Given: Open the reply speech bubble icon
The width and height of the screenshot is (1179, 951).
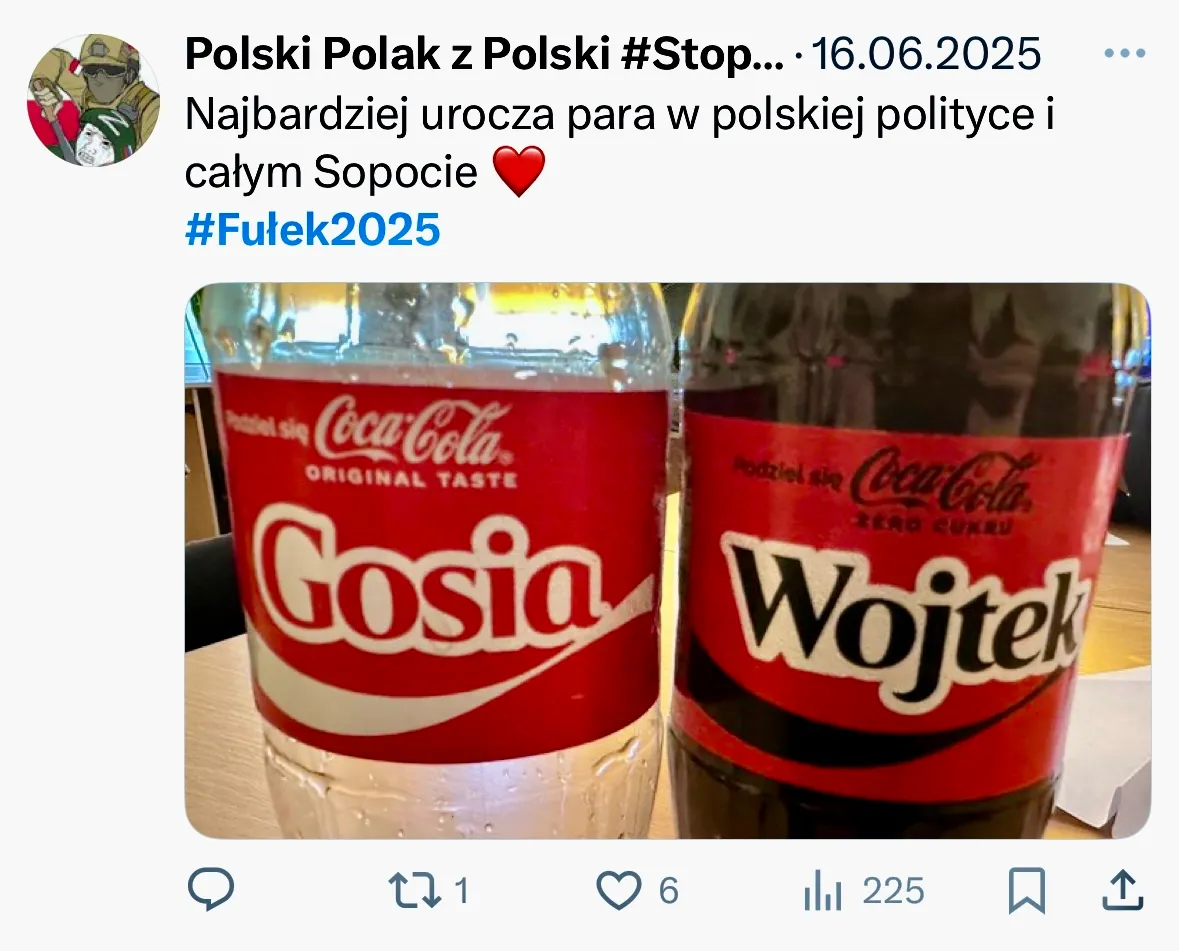Looking at the screenshot, I should 210,889.
